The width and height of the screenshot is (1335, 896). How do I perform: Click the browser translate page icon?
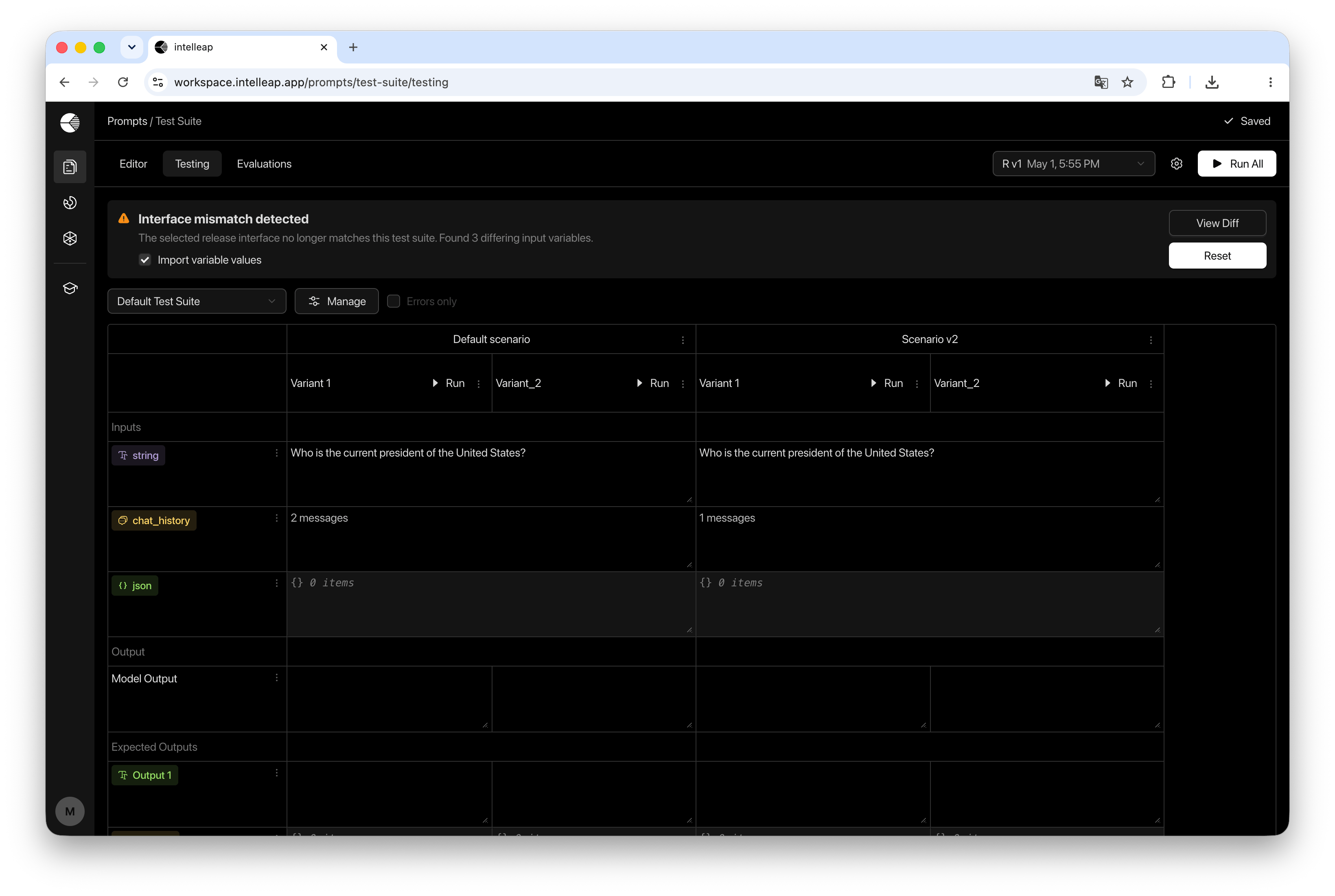(1101, 82)
